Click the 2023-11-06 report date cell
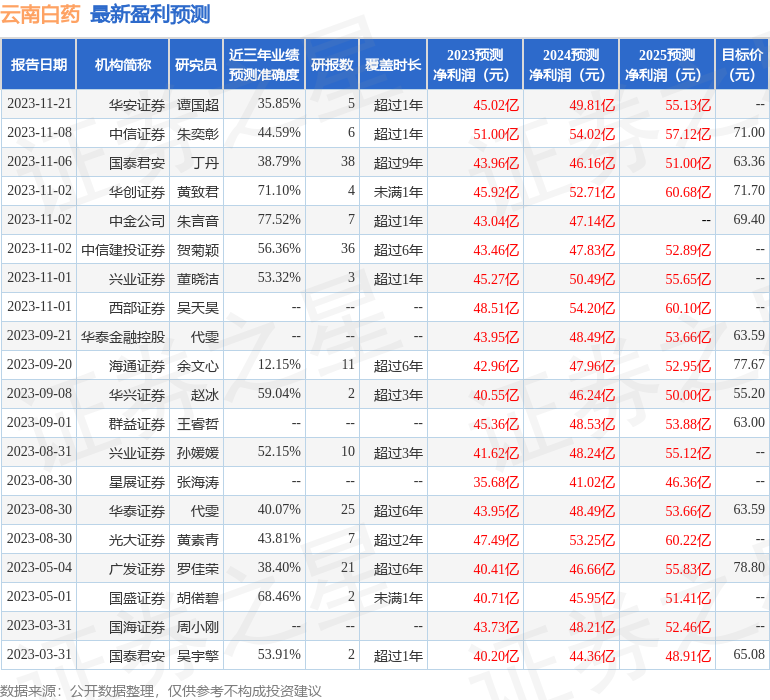This screenshot has height=700, width=770. [39, 162]
